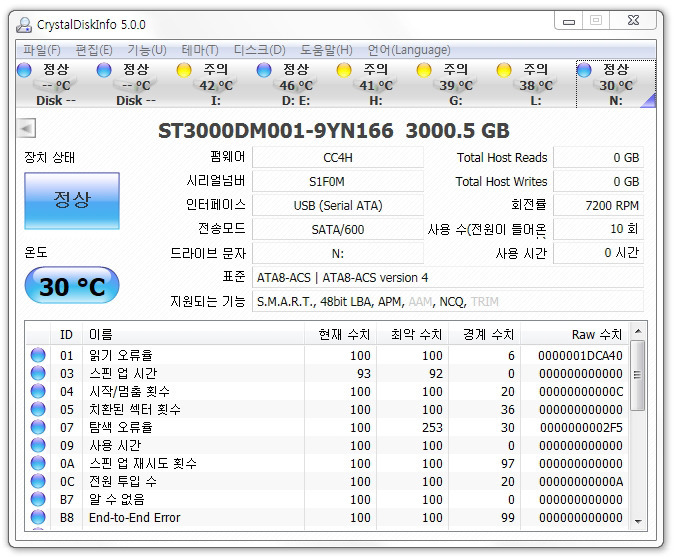This screenshot has height=559, width=675.
Task: Click the status orb for attribute 01
Action: [38, 355]
